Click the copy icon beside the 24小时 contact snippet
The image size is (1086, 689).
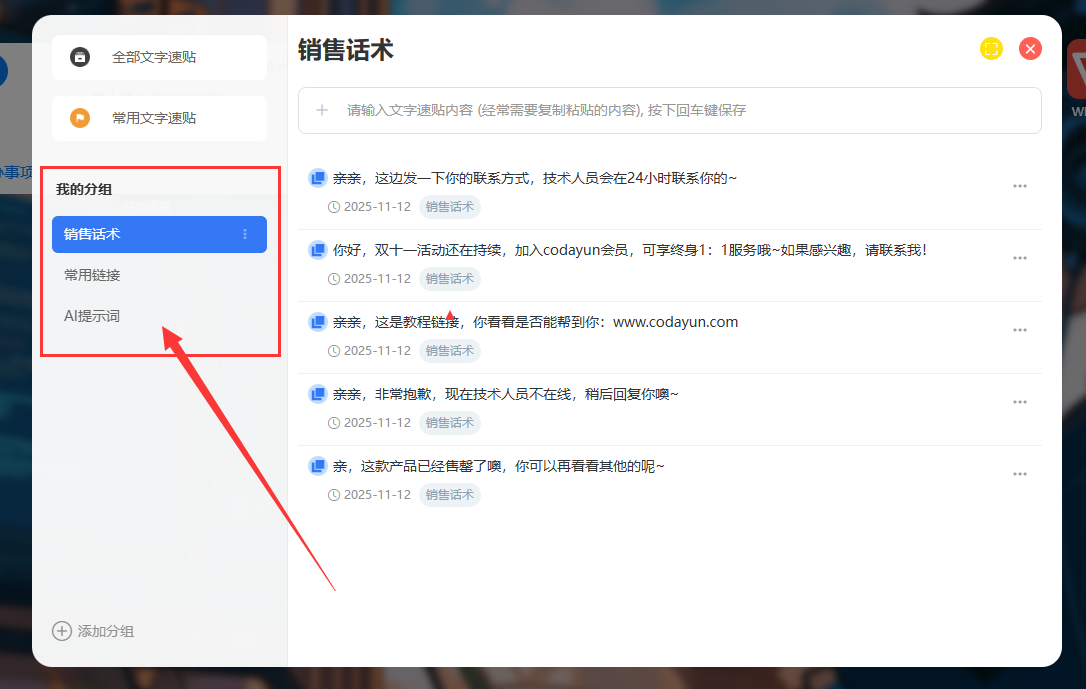coord(318,178)
